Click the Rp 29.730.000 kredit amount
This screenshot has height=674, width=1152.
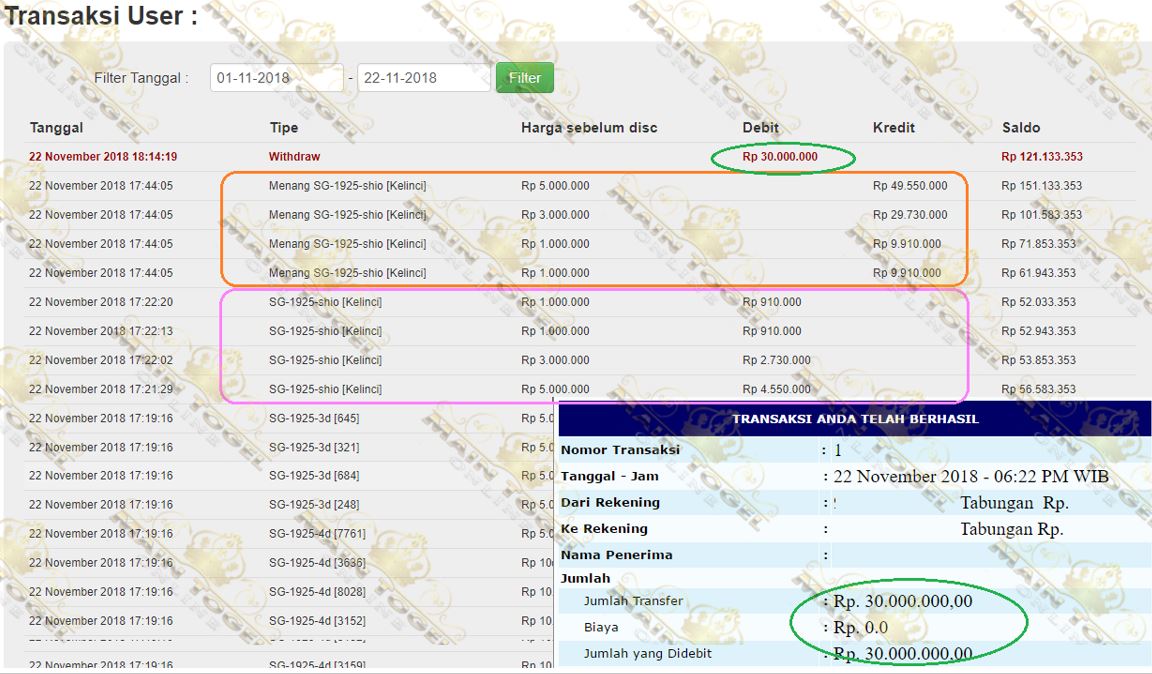pos(906,215)
